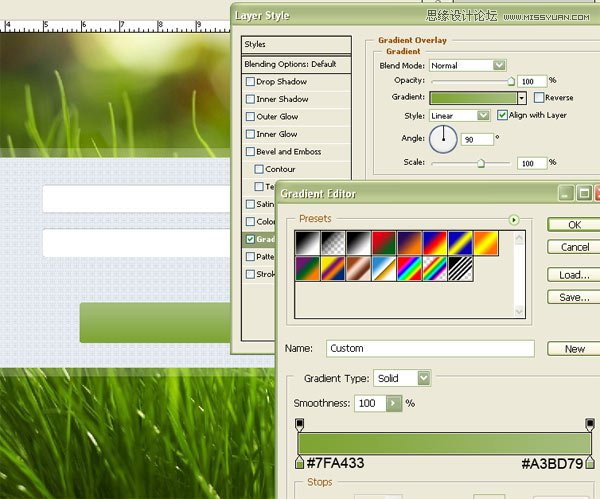Image resolution: width=600 pixels, height=499 pixels.
Task: Choose the blue, red, yellow gradient preset
Action: coord(435,243)
